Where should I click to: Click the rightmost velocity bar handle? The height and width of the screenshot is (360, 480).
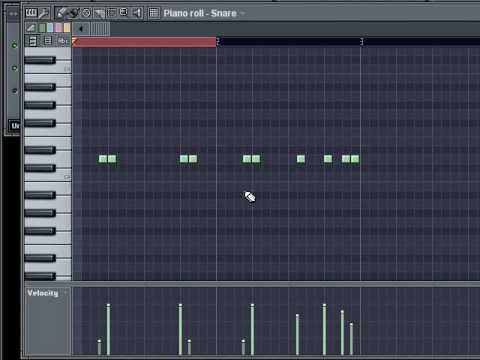coord(351,324)
